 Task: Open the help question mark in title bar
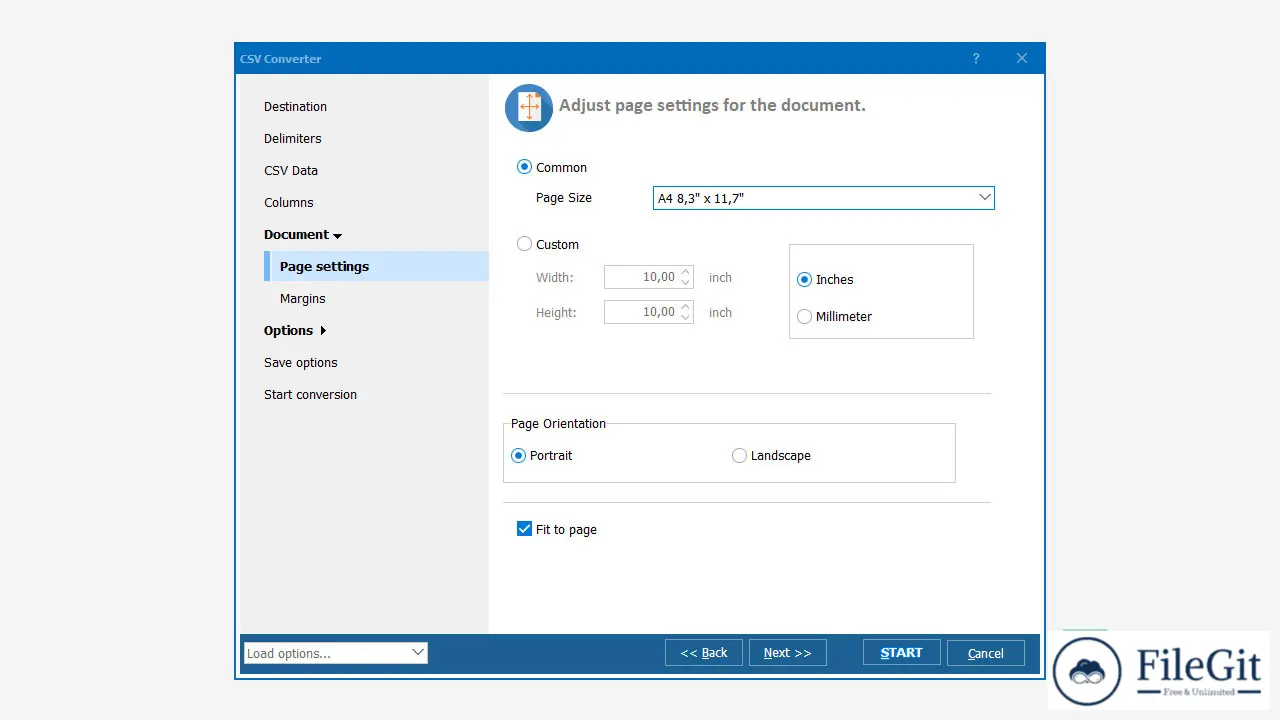tap(976, 59)
